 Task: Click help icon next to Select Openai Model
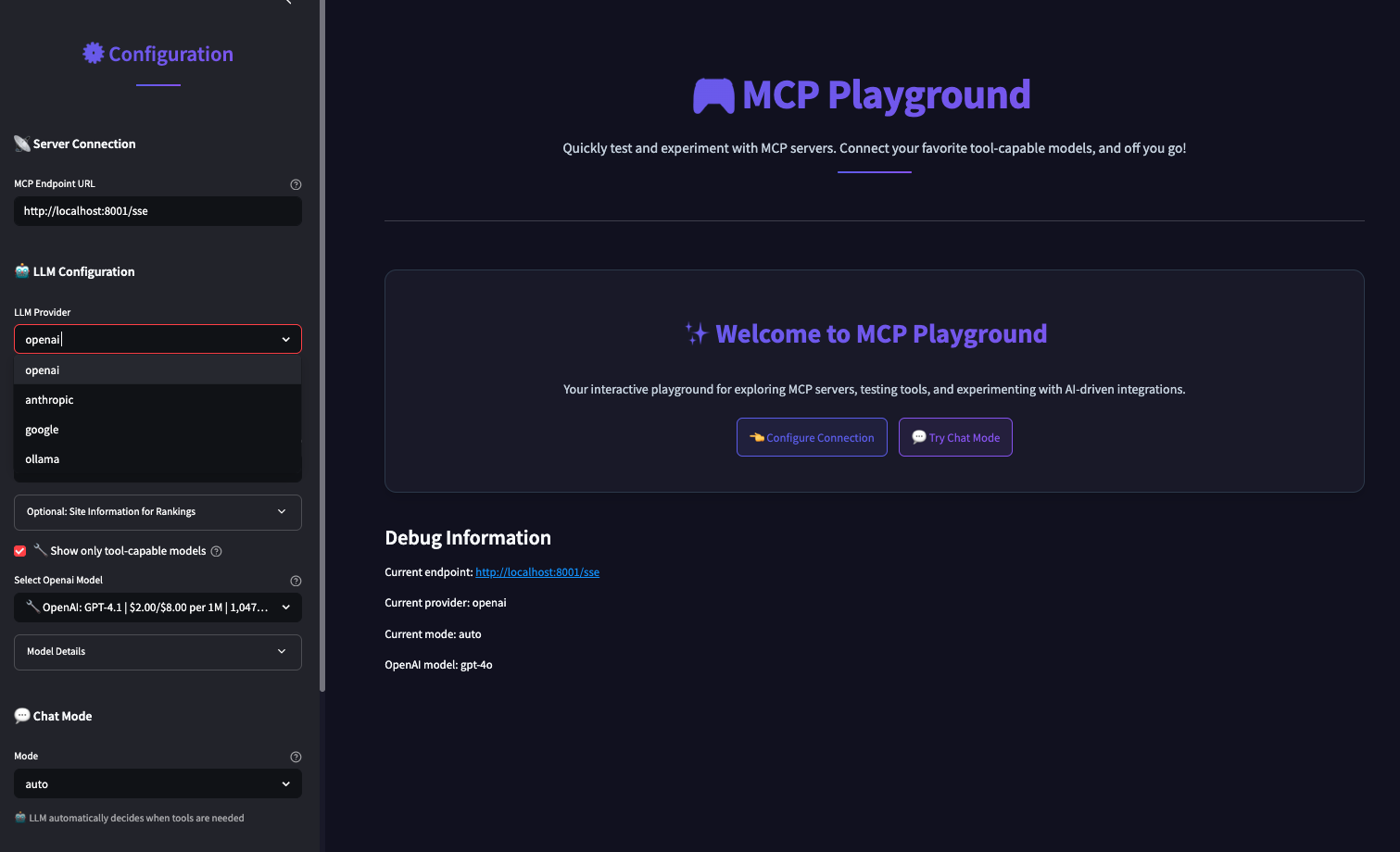(x=296, y=581)
